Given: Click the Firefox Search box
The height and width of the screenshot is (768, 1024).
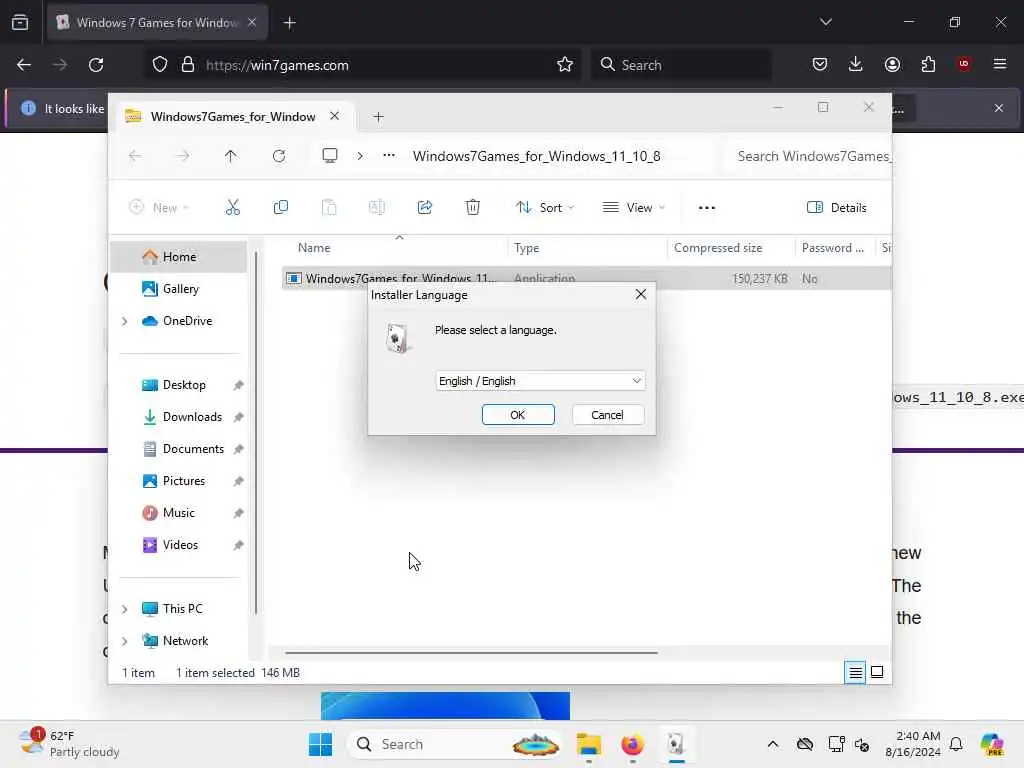Looking at the screenshot, I should pyautogui.click(x=680, y=65).
